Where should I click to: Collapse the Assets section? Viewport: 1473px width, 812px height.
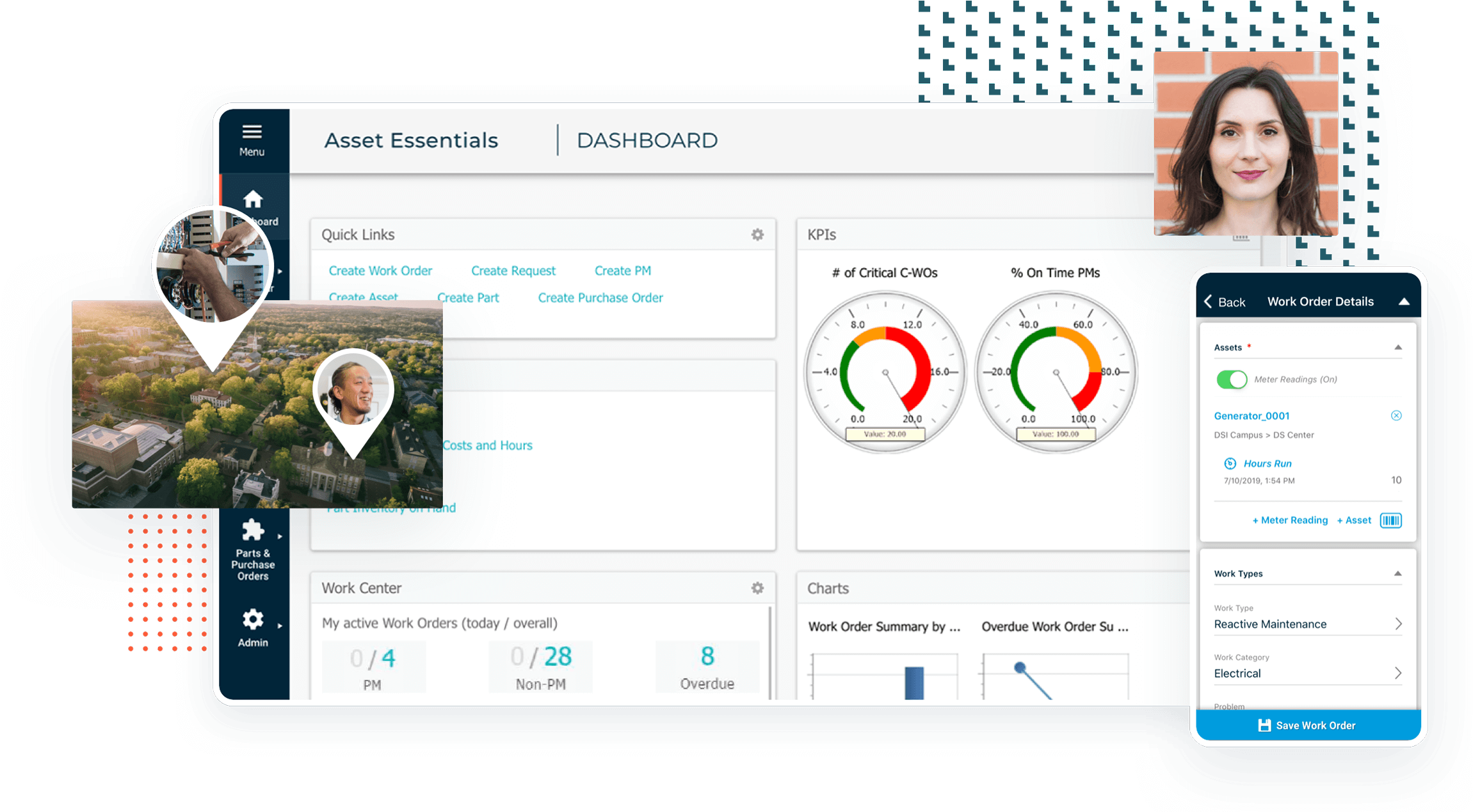click(x=1398, y=347)
